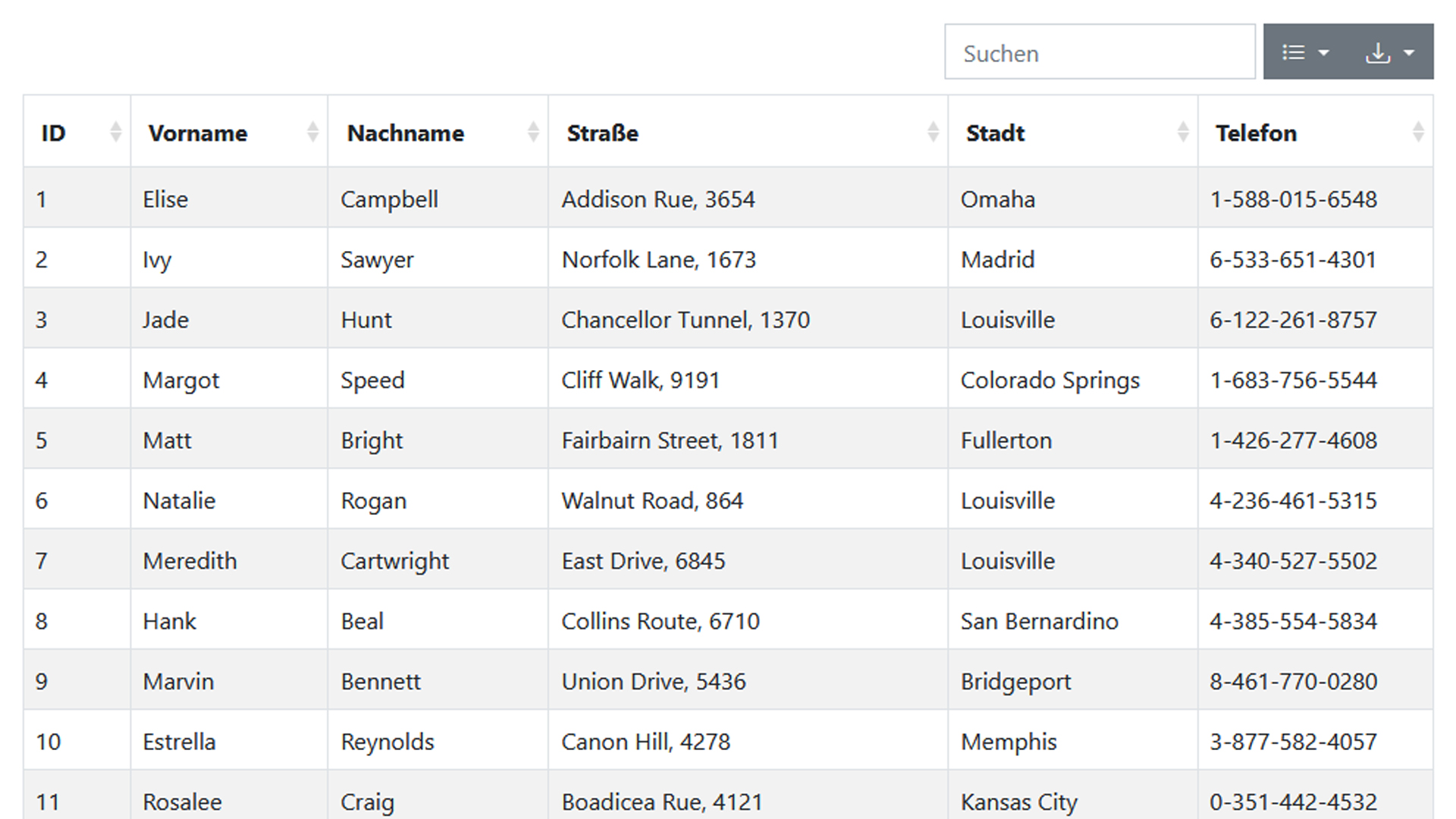
Task: Click the Suchen search input field
Action: tap(1100, 52)
